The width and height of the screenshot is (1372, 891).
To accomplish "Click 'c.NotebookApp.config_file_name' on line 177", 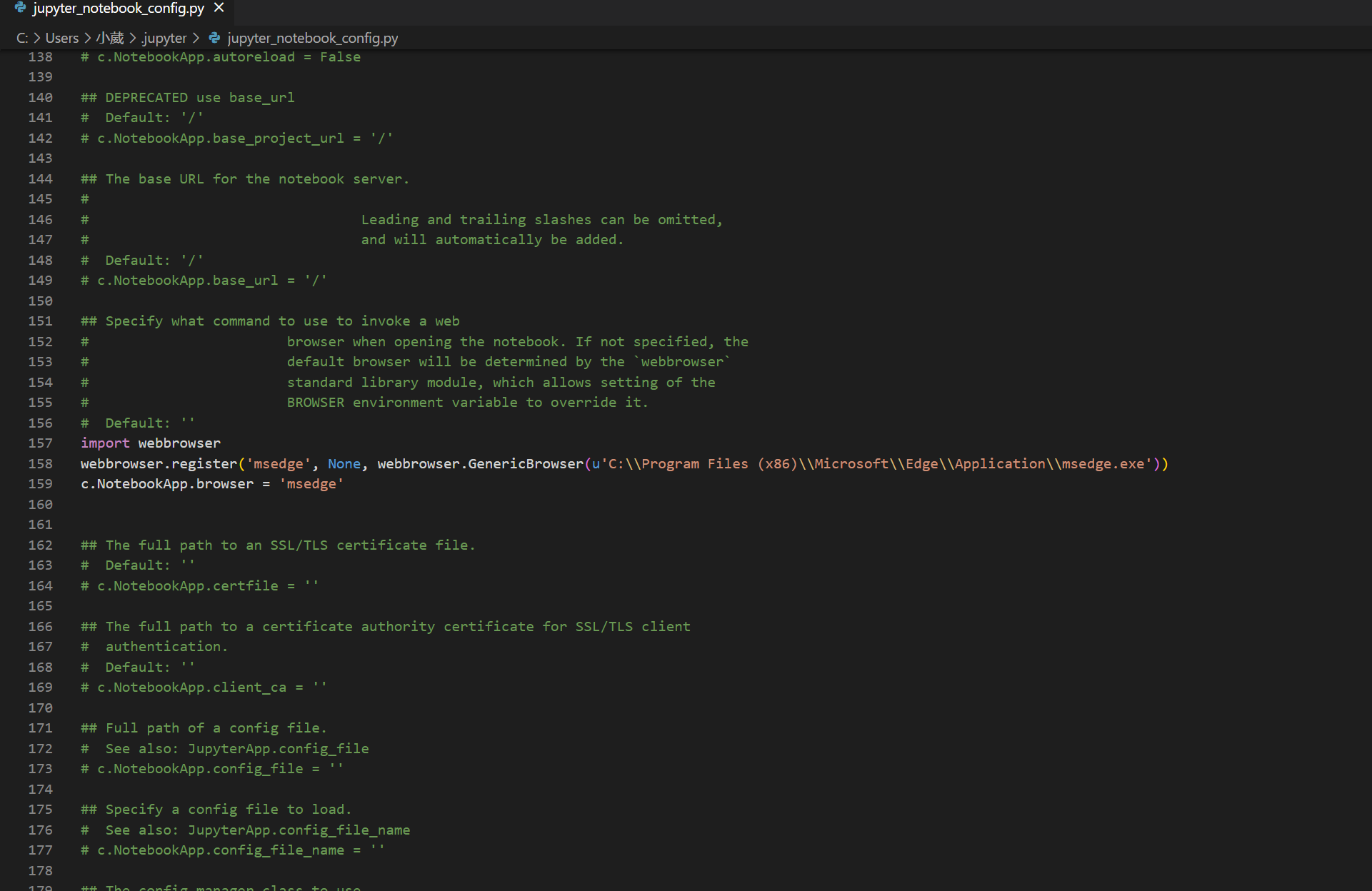I will [221, 850].
